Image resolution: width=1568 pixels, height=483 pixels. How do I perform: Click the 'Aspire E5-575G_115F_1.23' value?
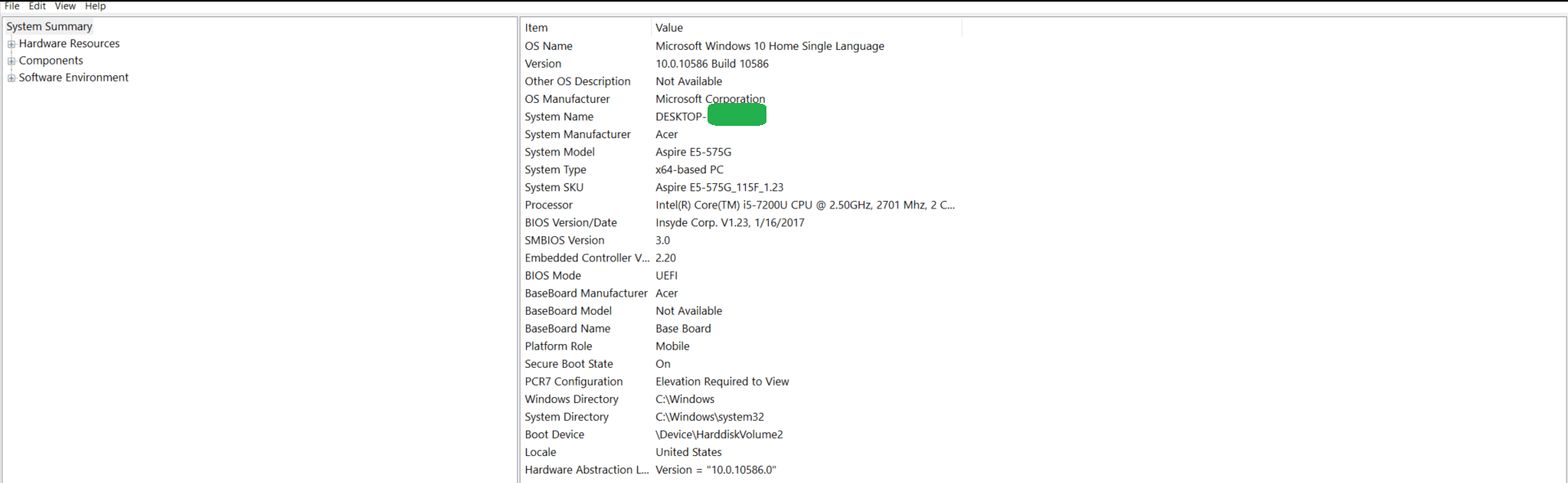719,187
